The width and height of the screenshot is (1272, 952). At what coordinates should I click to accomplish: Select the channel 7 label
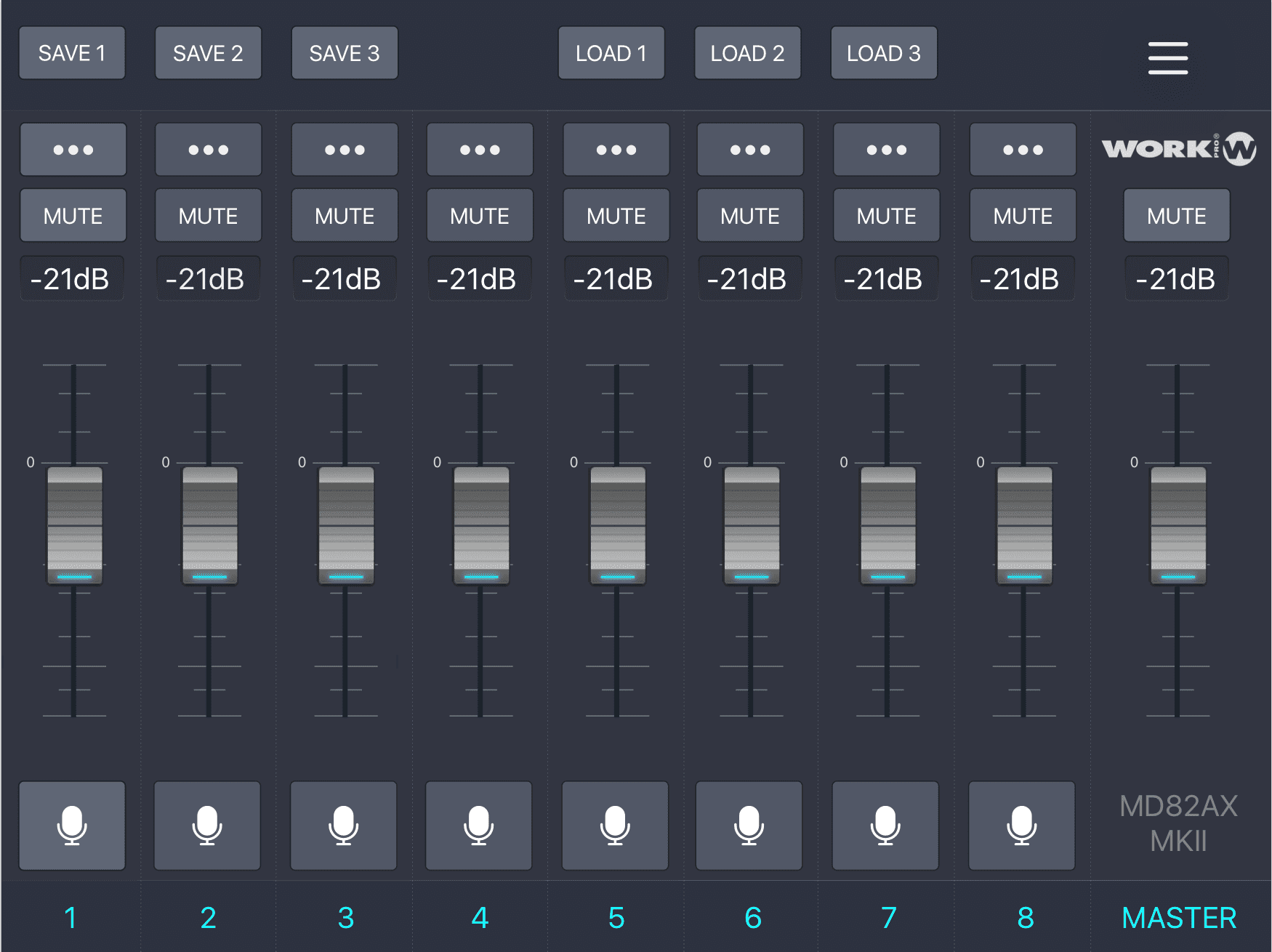pos(888,918)
